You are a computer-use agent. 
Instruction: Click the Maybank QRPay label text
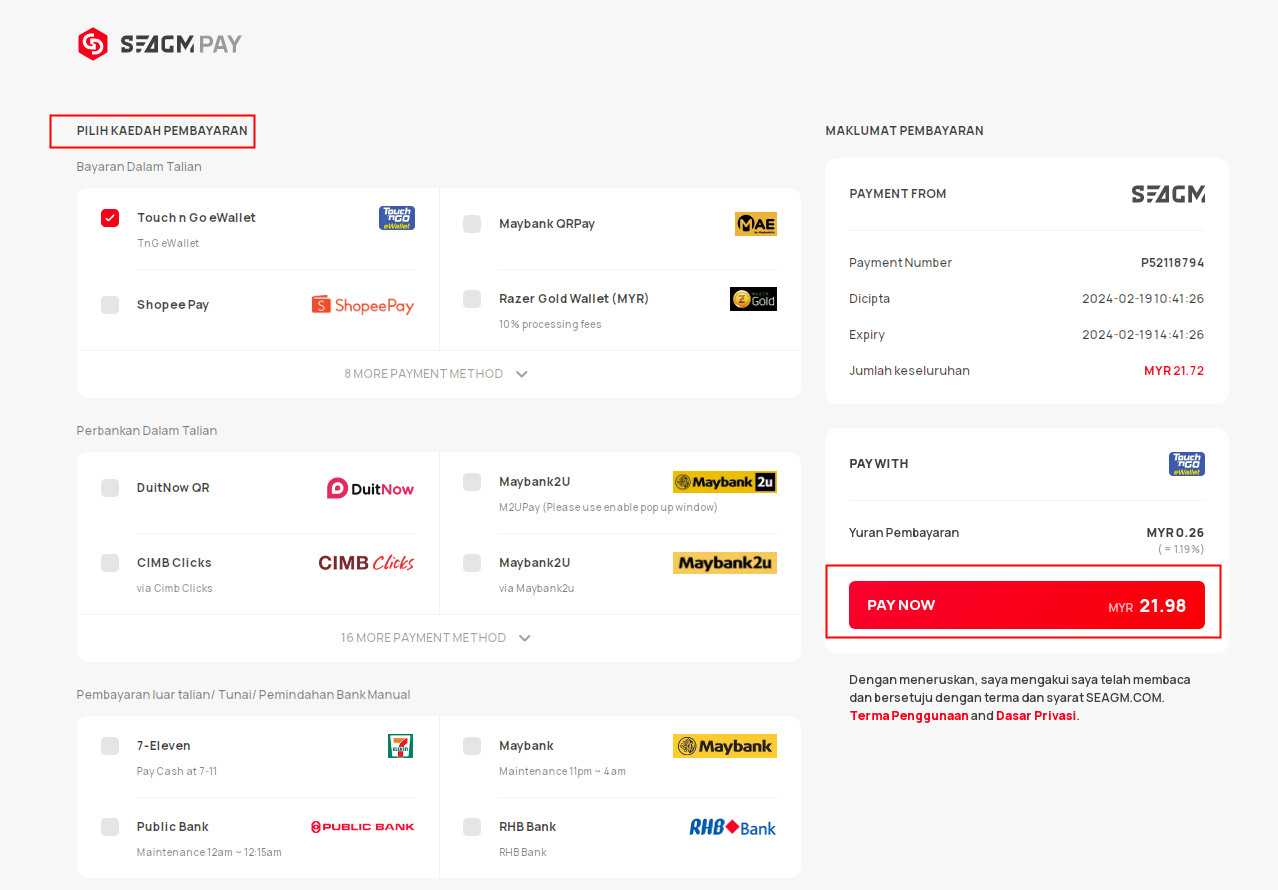click(547, 224)
